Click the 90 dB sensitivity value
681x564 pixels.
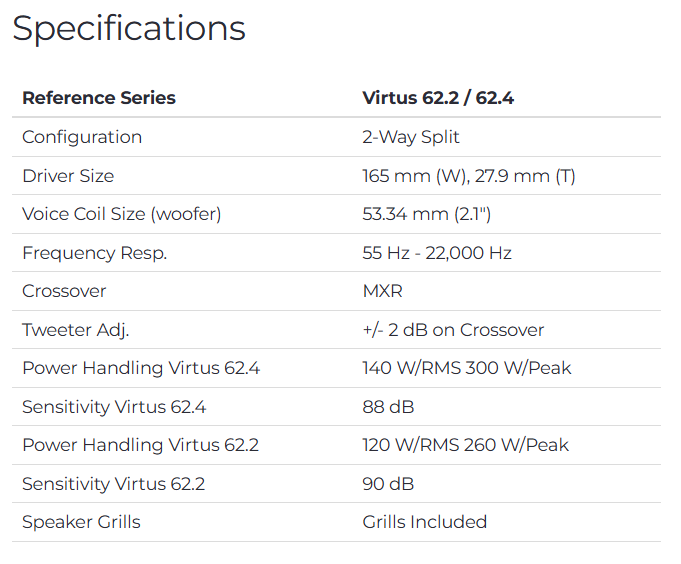(388, 484)
